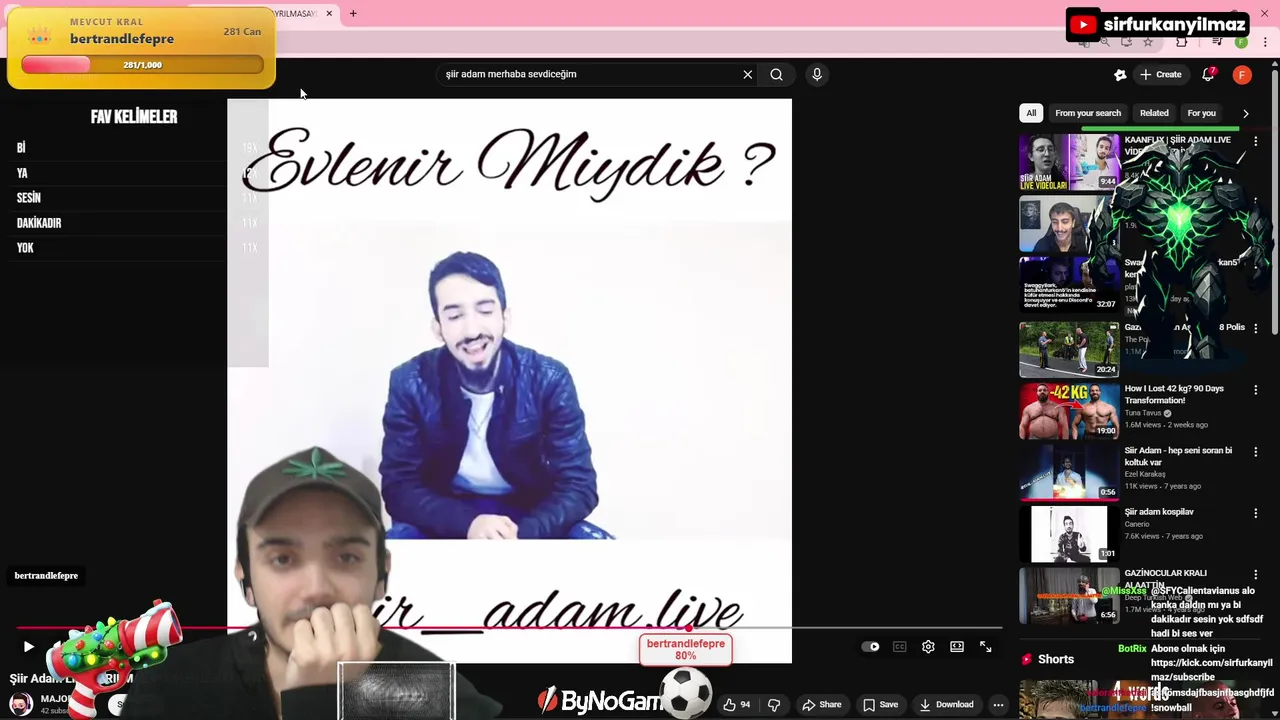Screen dimensions: 1280x720
Task: Click the word DAKİKADIR in Fav Kelimeler
Action: [x=39, y=223]
